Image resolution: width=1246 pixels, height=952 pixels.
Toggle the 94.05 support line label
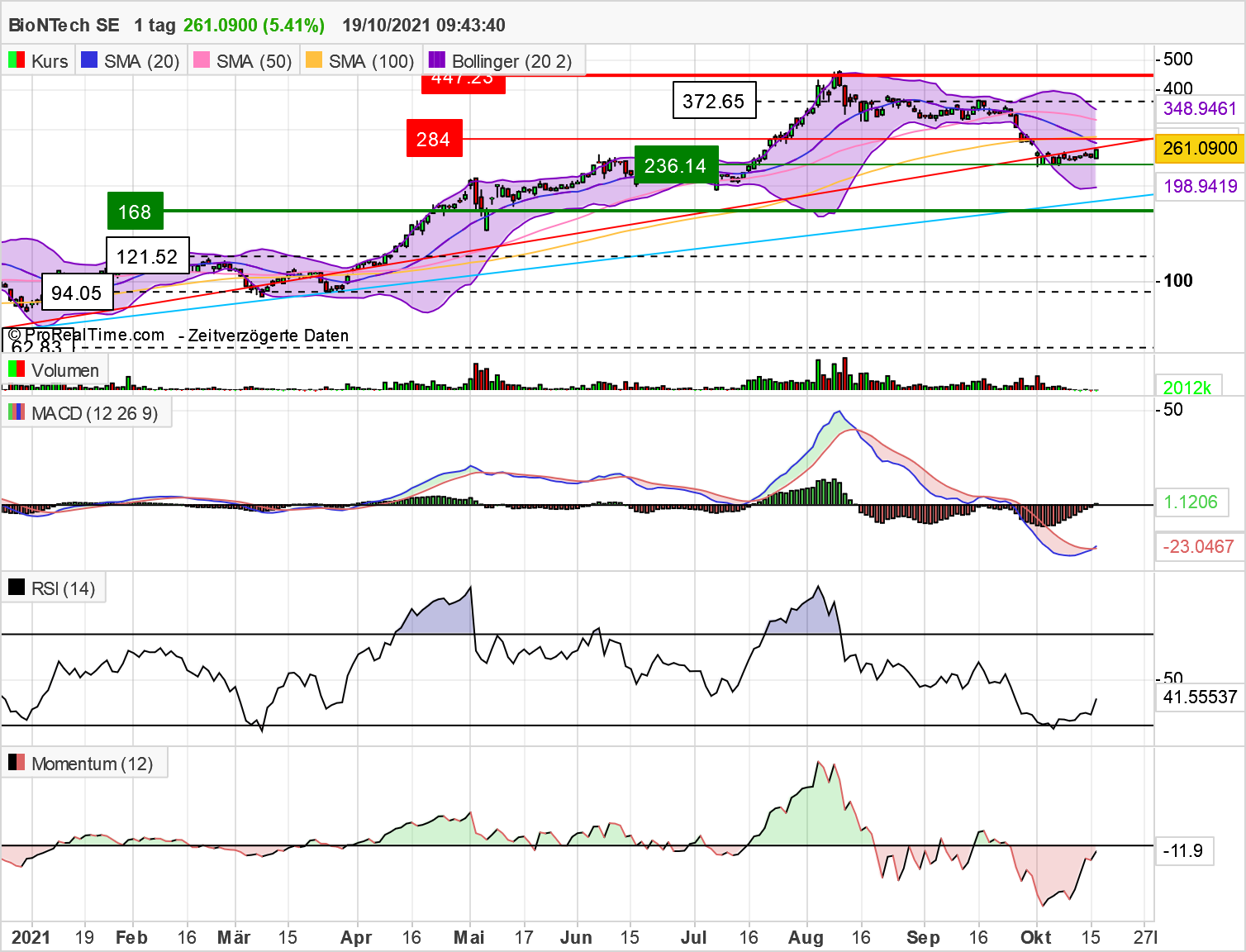click(x=78, y=293)
